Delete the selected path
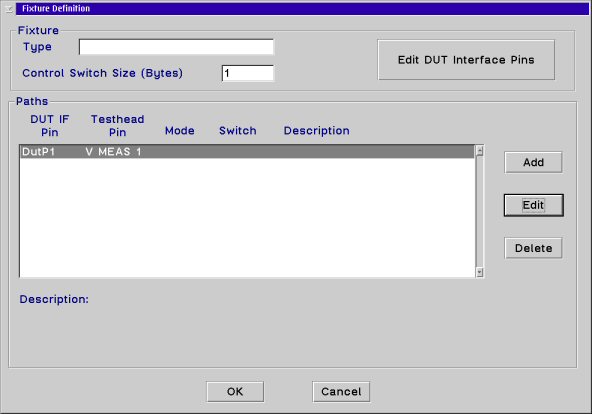Viewport: 592px width, 414px height. (x=533, y=248)
